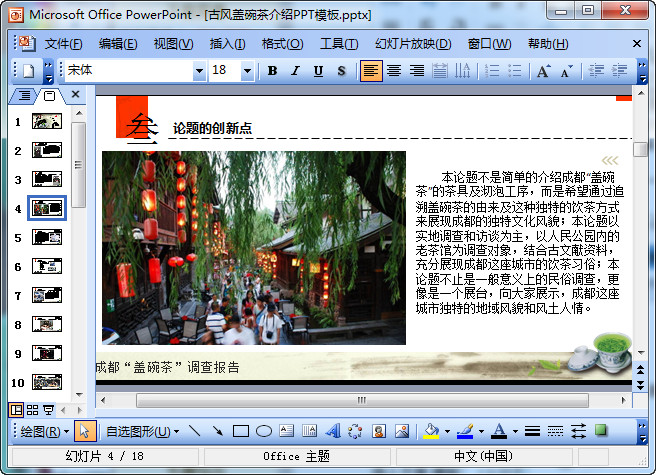
Task: Increase font size with large A icon
Action: click(543, 71)
